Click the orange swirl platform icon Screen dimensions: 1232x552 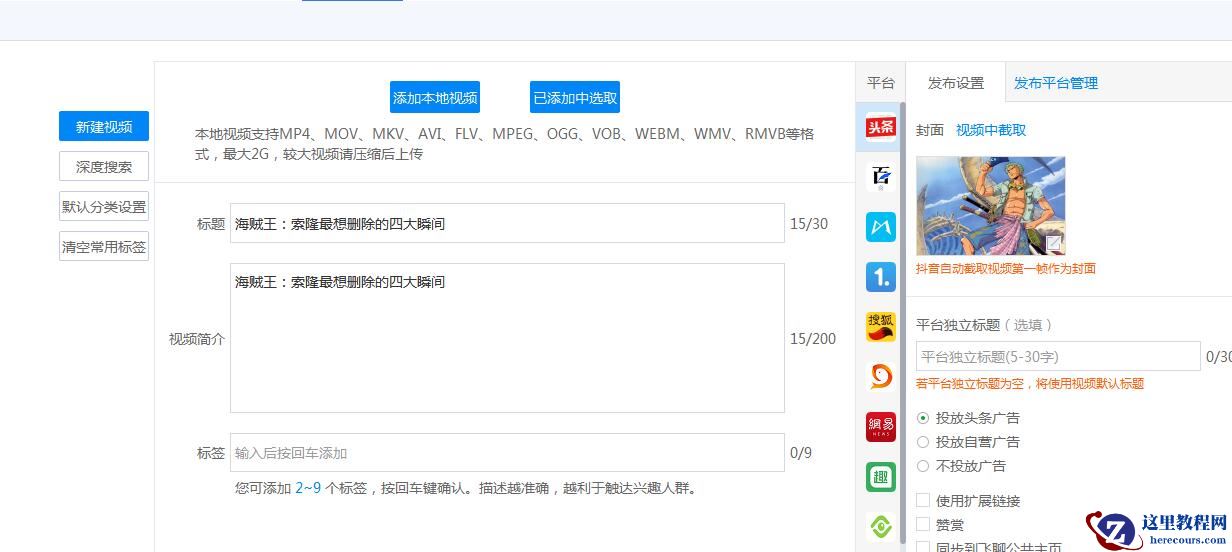coord(881,377)
